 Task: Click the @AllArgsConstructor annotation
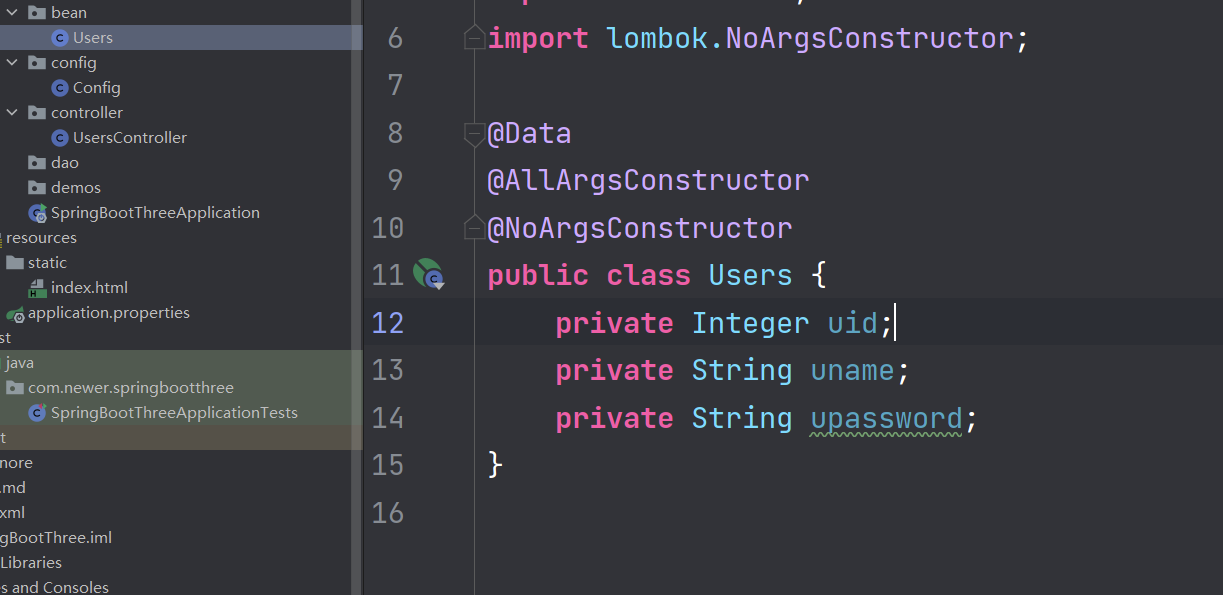(648, 181)
